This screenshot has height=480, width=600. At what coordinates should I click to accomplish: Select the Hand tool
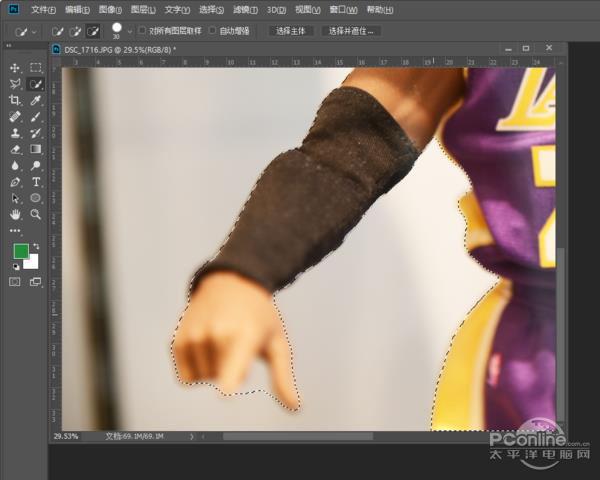[15, 214]
